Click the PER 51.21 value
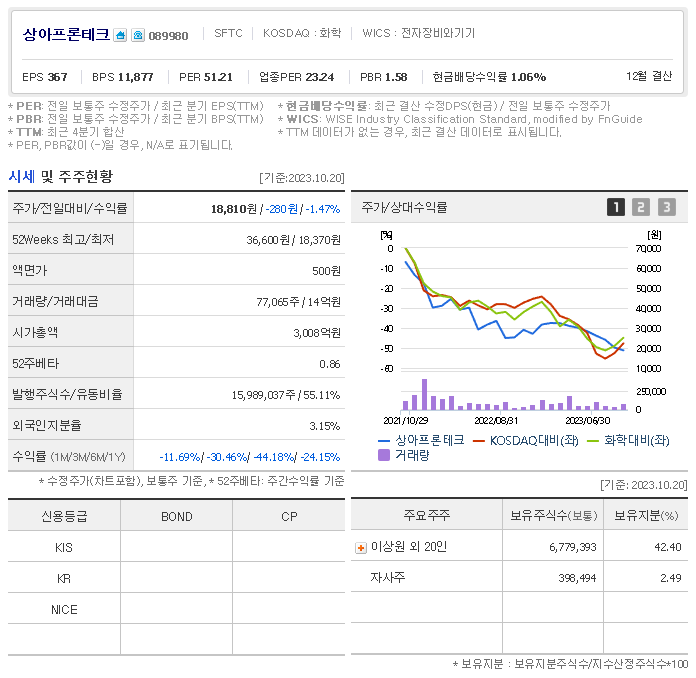This screenshot has width=696, height=678. tap(206, 77)
